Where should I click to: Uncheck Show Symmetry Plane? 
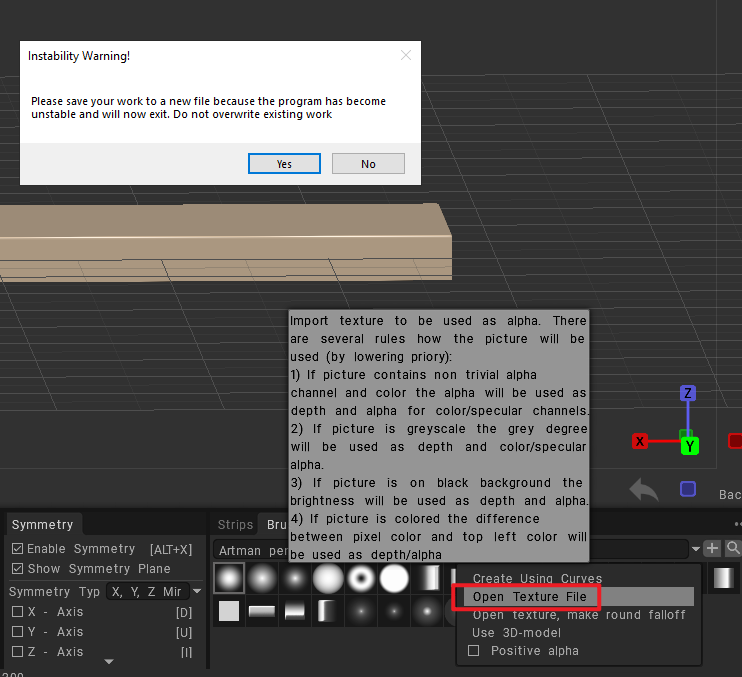click(17, 569)
